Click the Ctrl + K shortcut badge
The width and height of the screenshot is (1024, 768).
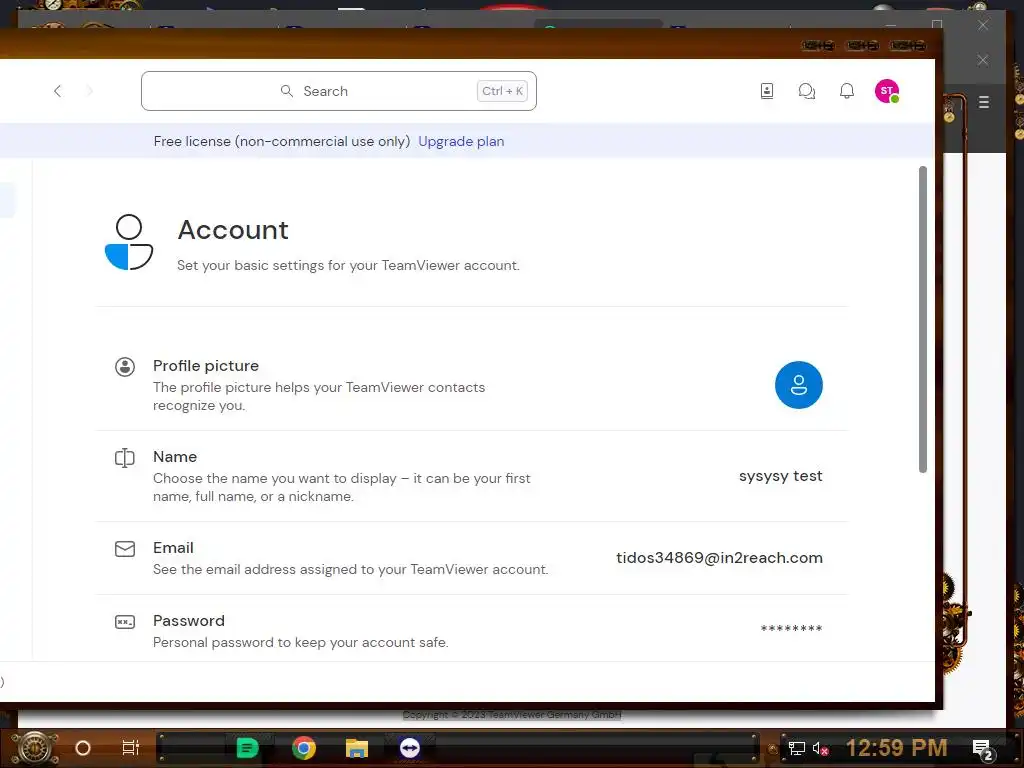(502, 91)
